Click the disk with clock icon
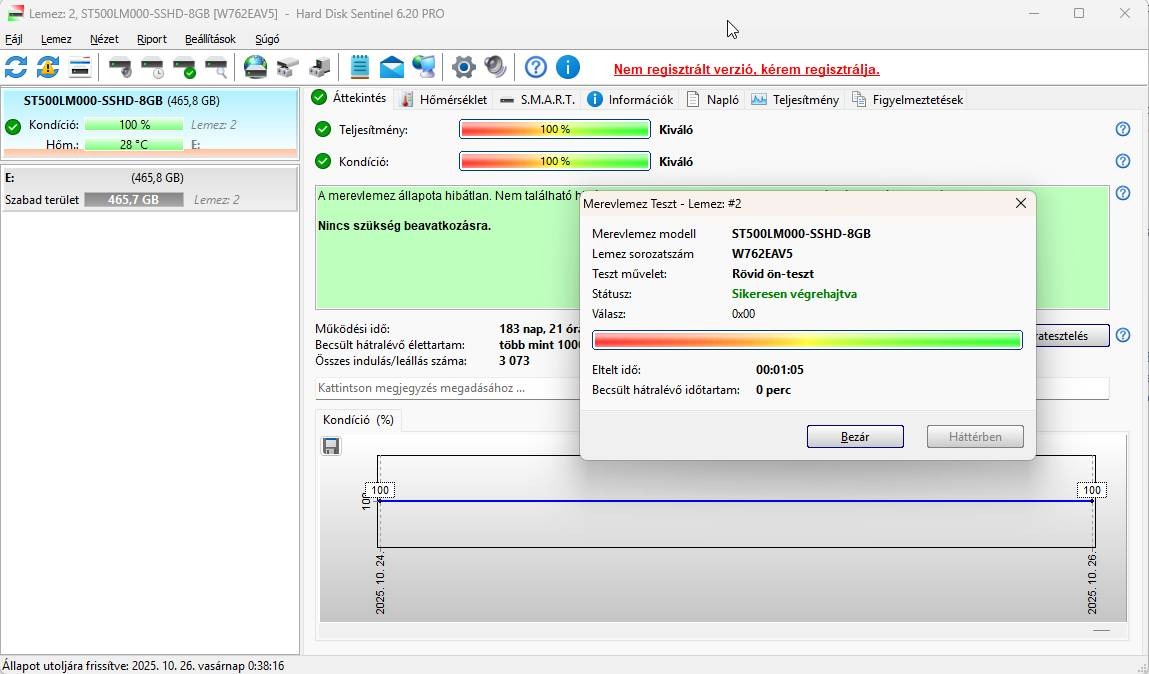This screenshot has height=674, width=1149. (x=152, y=67)
